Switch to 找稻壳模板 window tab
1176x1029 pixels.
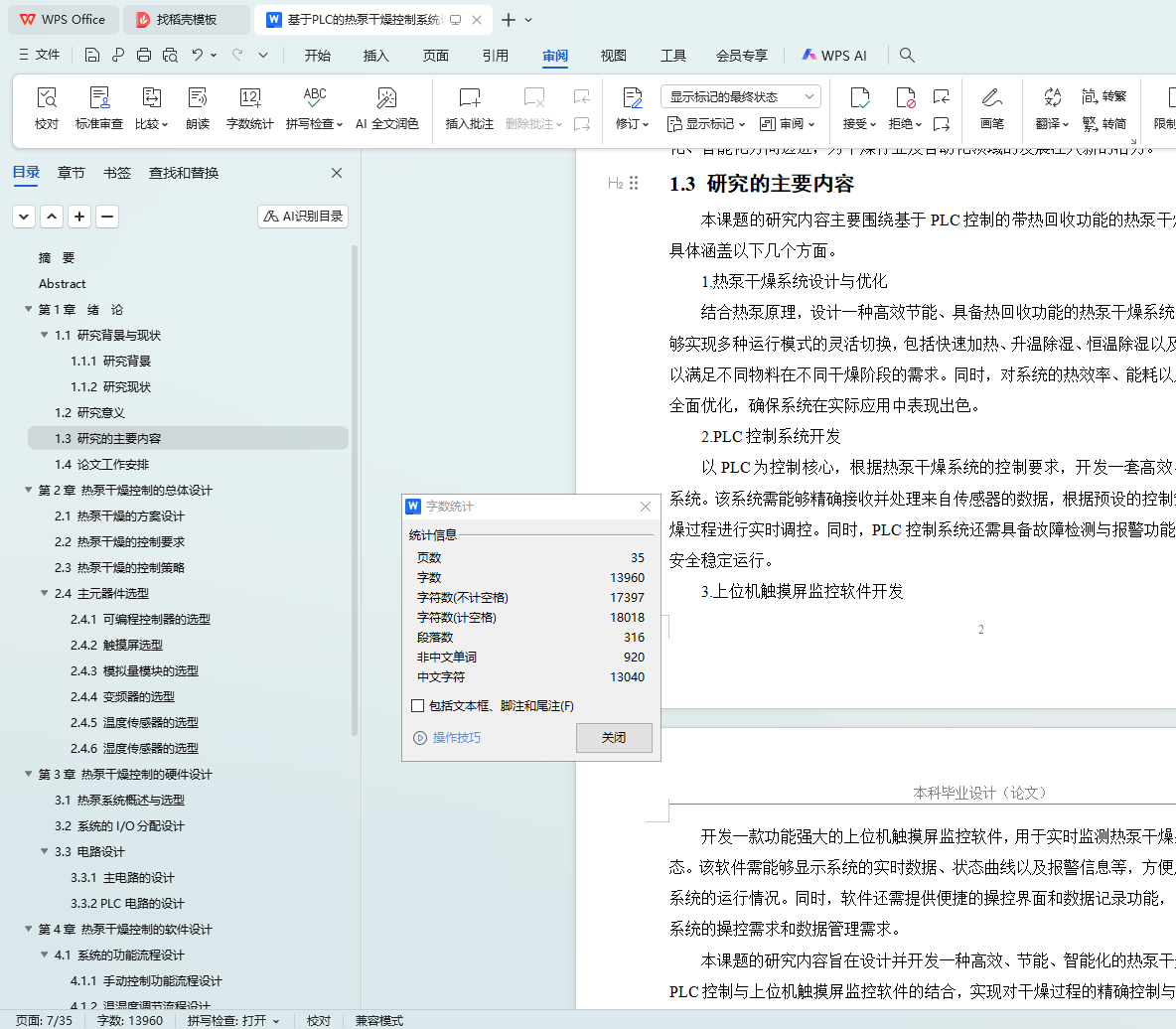[186, 20]
